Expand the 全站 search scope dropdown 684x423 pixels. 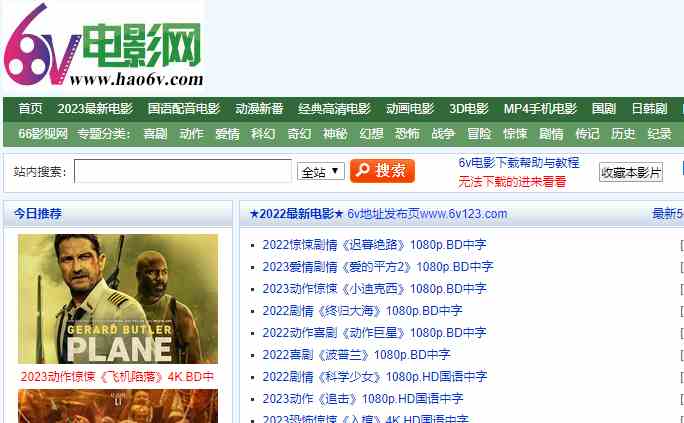(x=321, y=171)
